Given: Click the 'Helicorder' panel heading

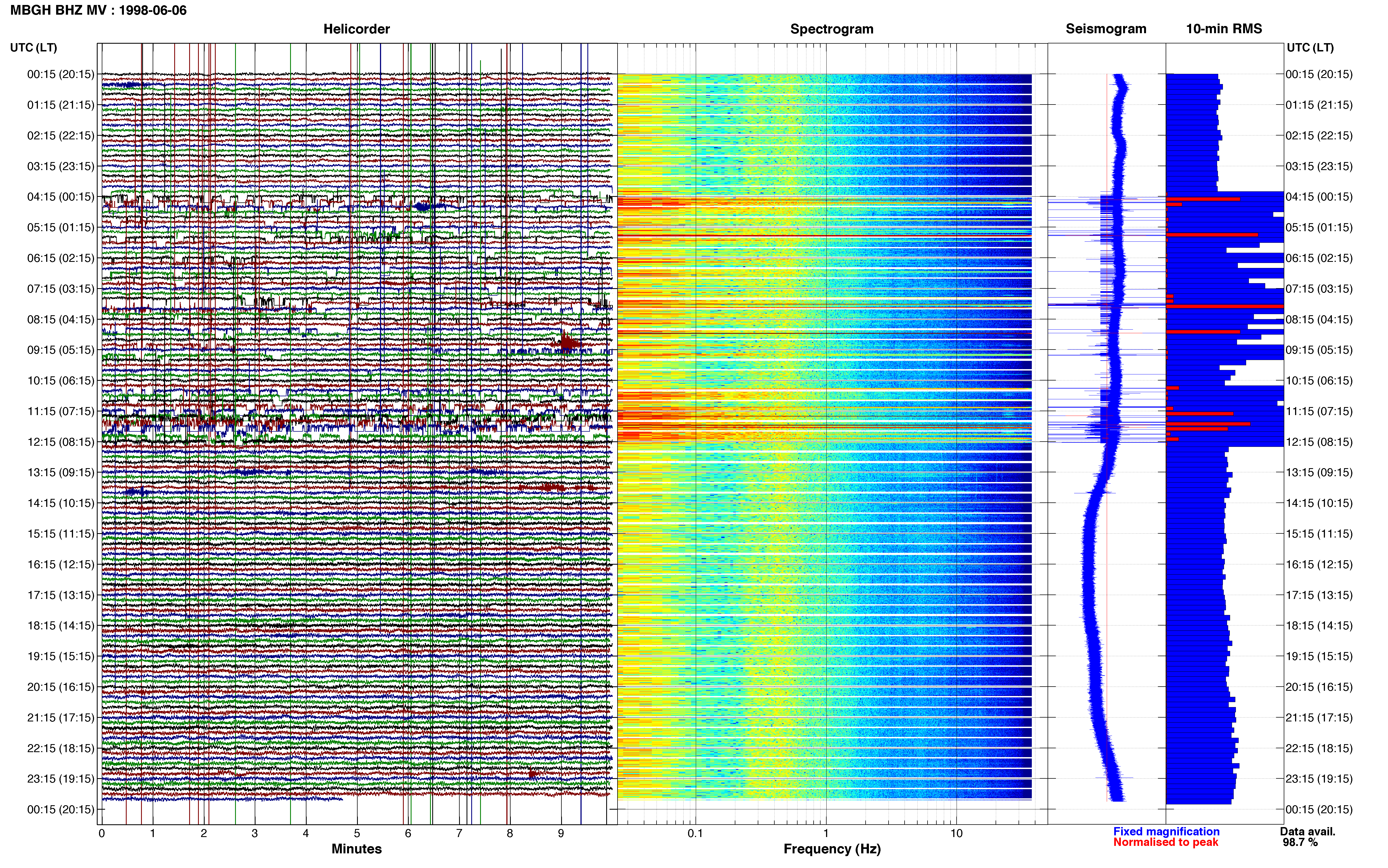Looking at the screenshot, I should pyautogui.click(x=356, y=29).
